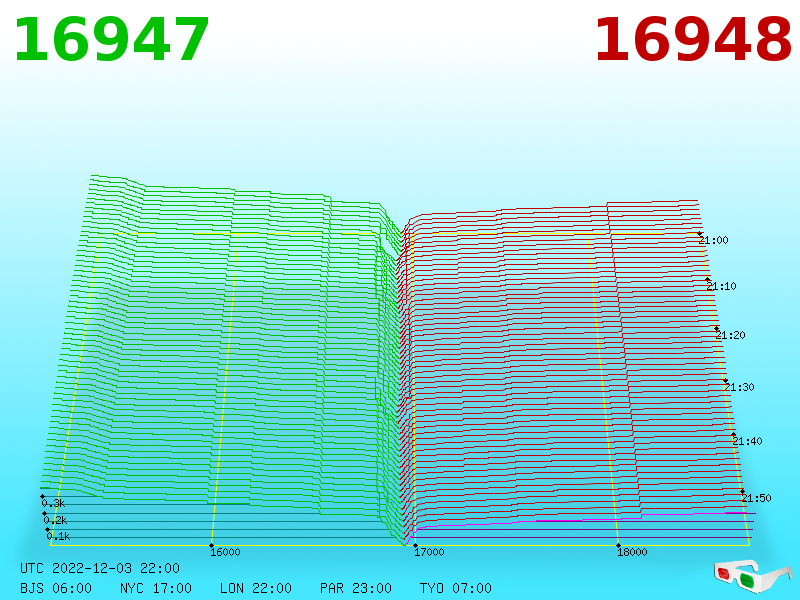The width and height of the screenshot is (800, 600).
Task: Click the red ask price 16948
Action: point(692,40)
